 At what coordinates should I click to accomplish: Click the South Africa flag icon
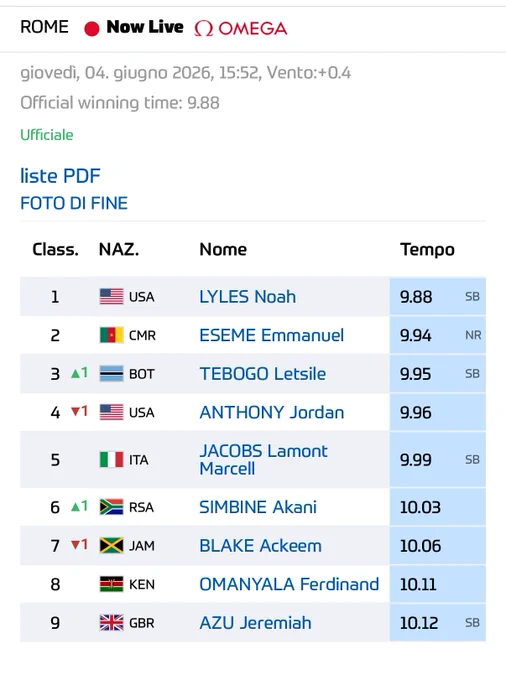pos(111,507)
